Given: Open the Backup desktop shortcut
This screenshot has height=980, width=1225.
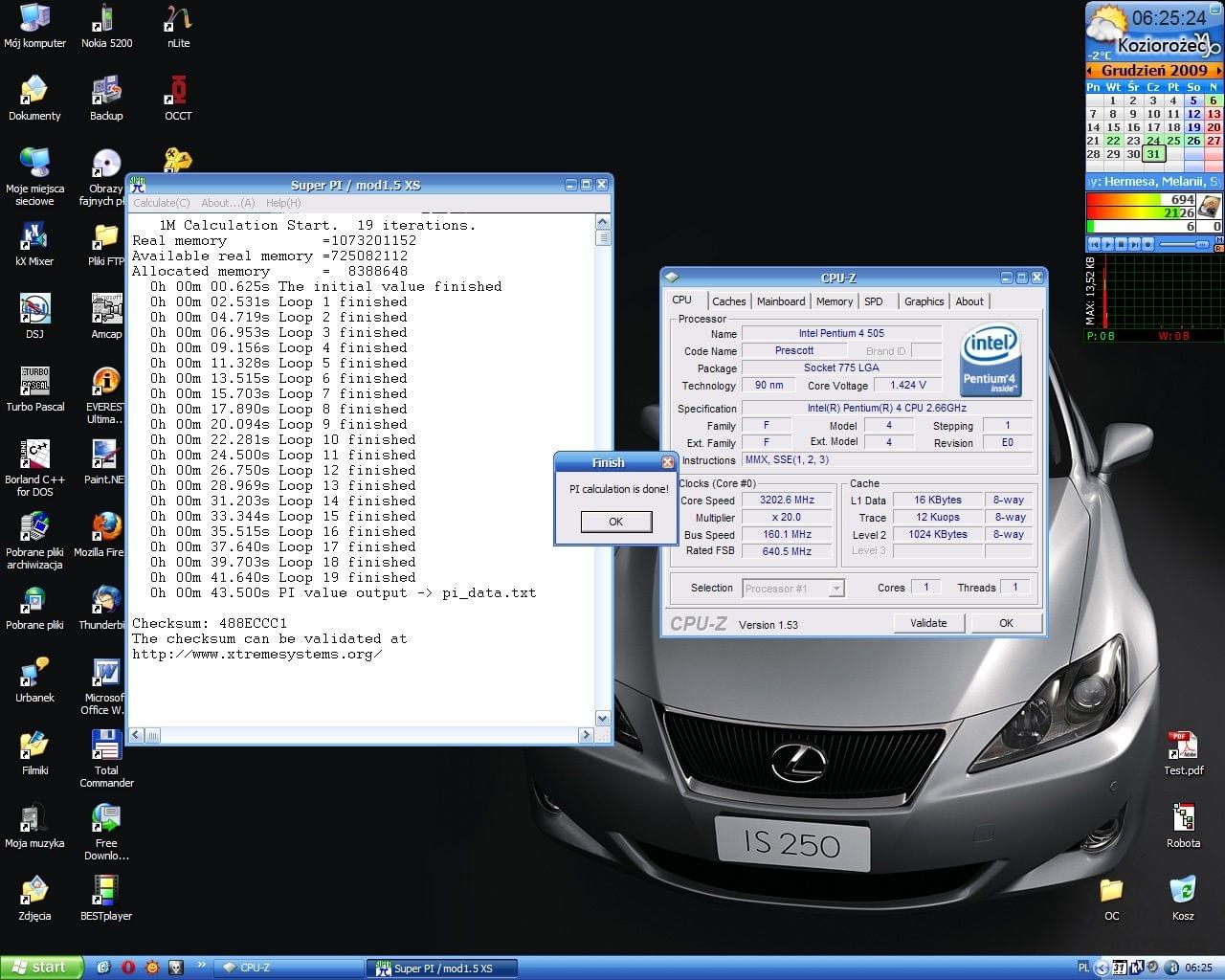Looking at the screenshot, I should 106,100.
